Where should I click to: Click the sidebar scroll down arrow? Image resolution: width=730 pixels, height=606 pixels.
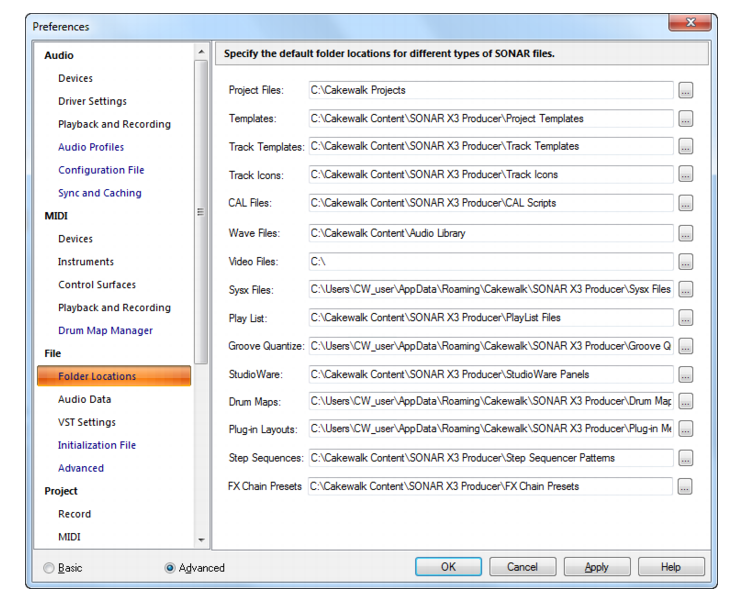pyautogui.click(x=201, y=540)
